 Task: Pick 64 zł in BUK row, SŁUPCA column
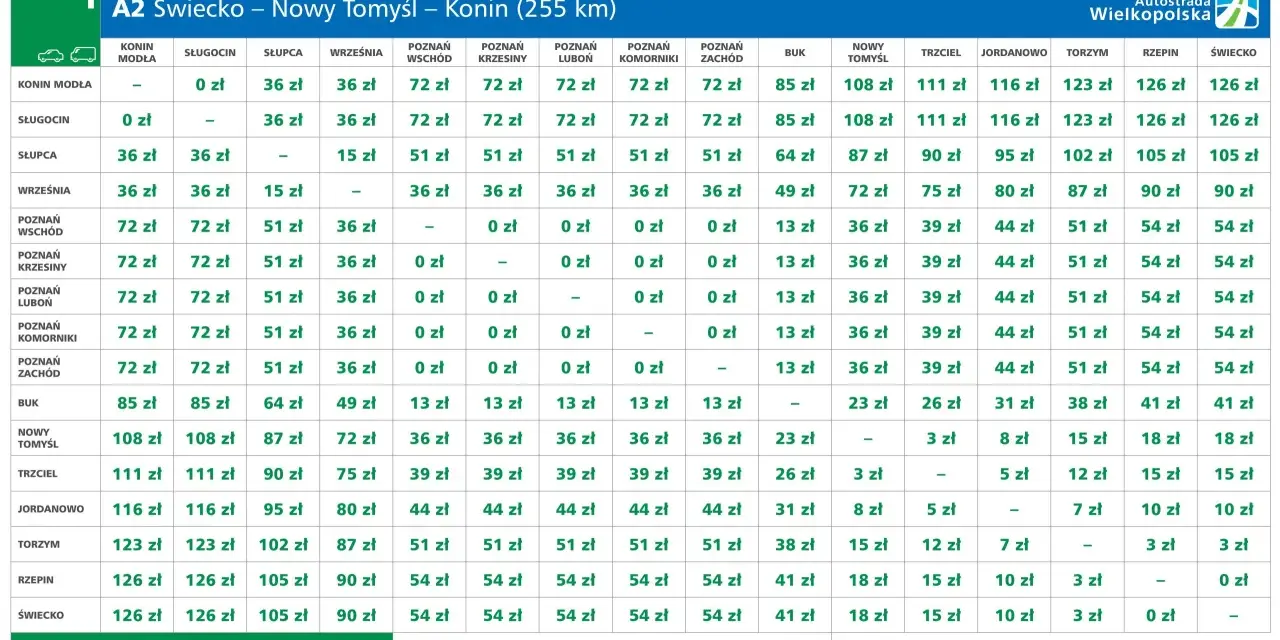[x=283, y=403]
